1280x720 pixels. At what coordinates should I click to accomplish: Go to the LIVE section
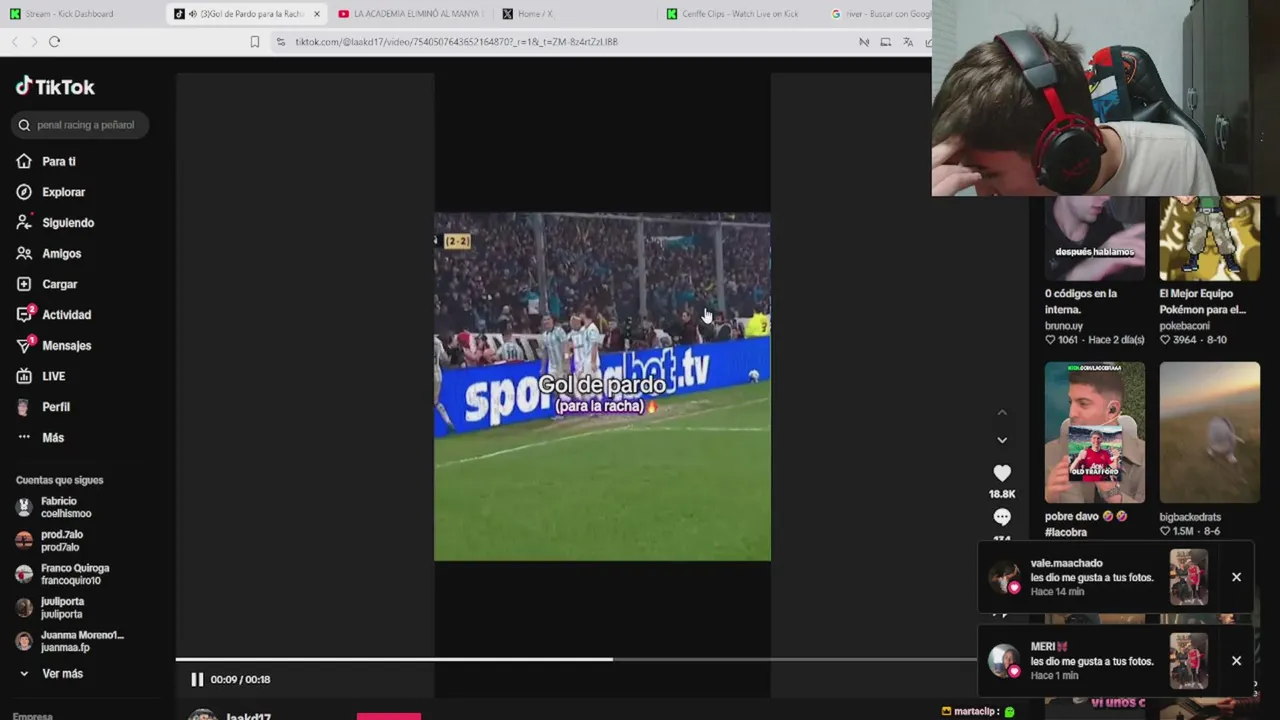pos(41,376)
